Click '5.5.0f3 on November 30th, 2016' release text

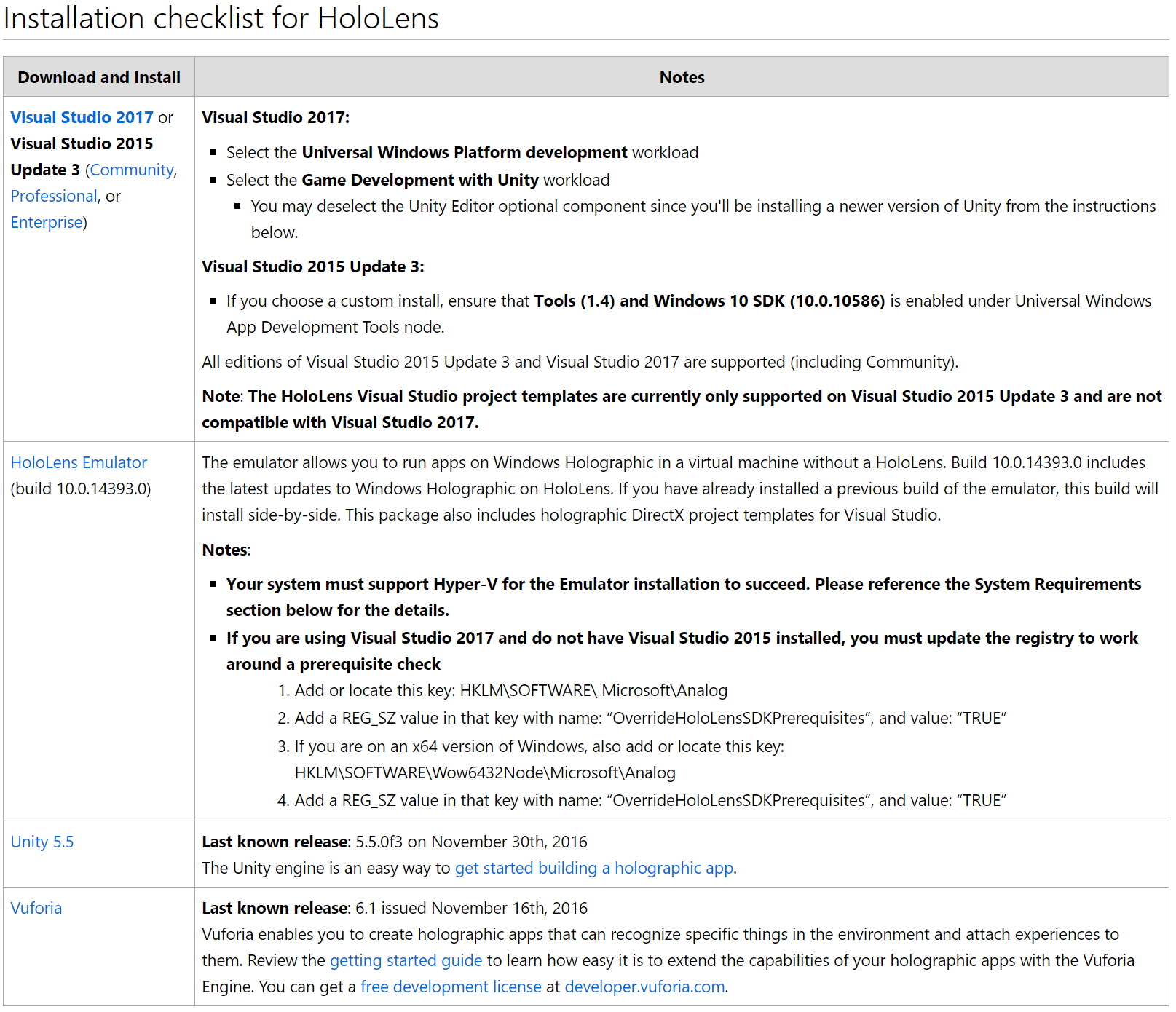[471, 842]
